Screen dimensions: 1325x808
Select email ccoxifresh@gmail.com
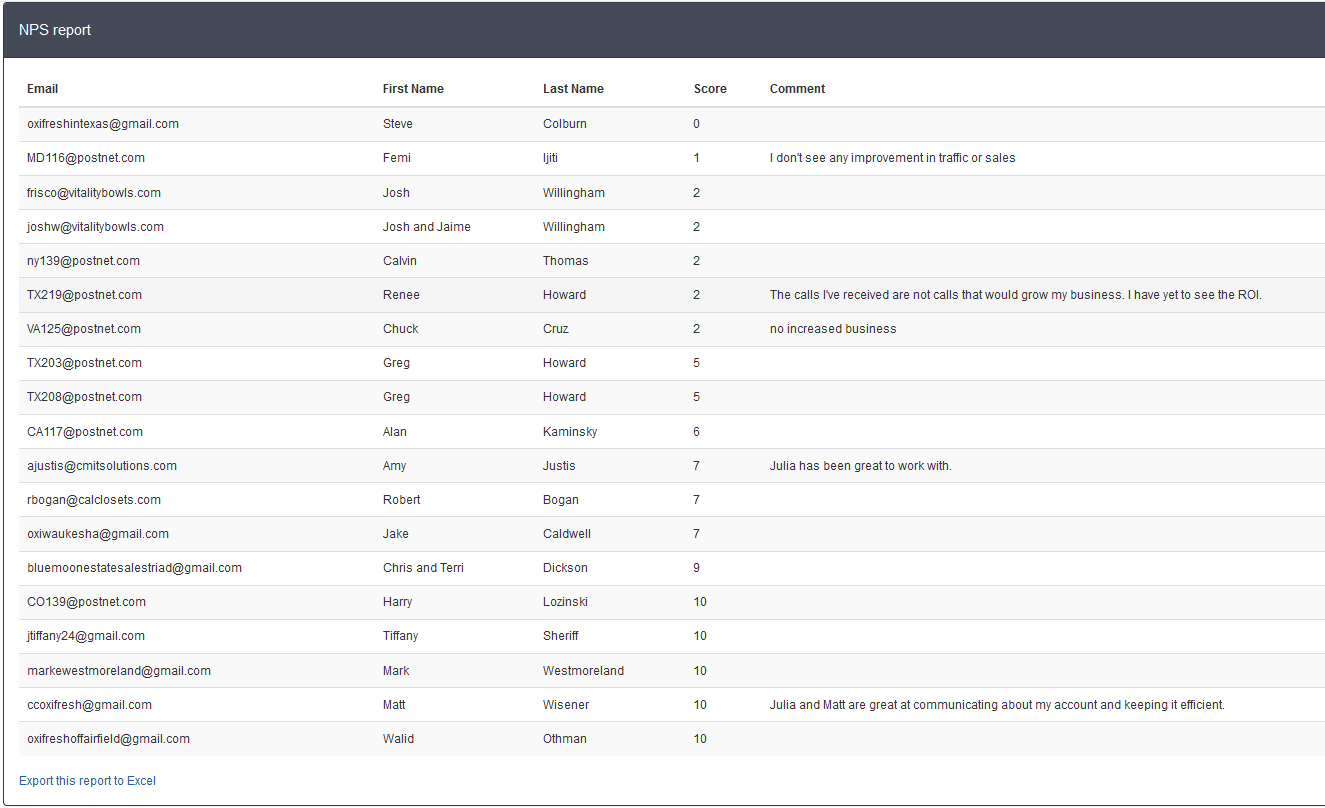pos(89,705)
